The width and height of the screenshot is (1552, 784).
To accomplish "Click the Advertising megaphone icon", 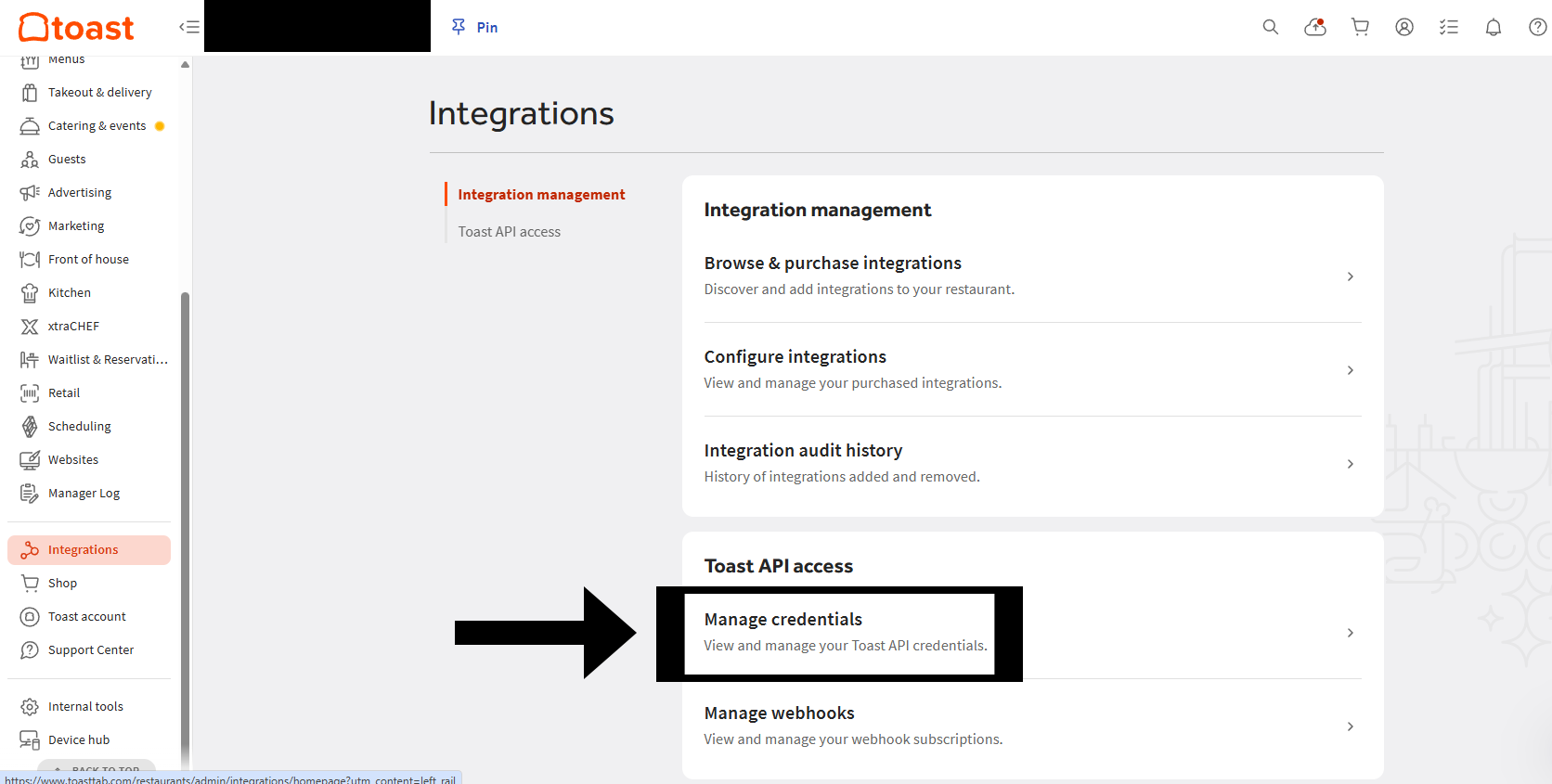I will click(x=30, y=193).
